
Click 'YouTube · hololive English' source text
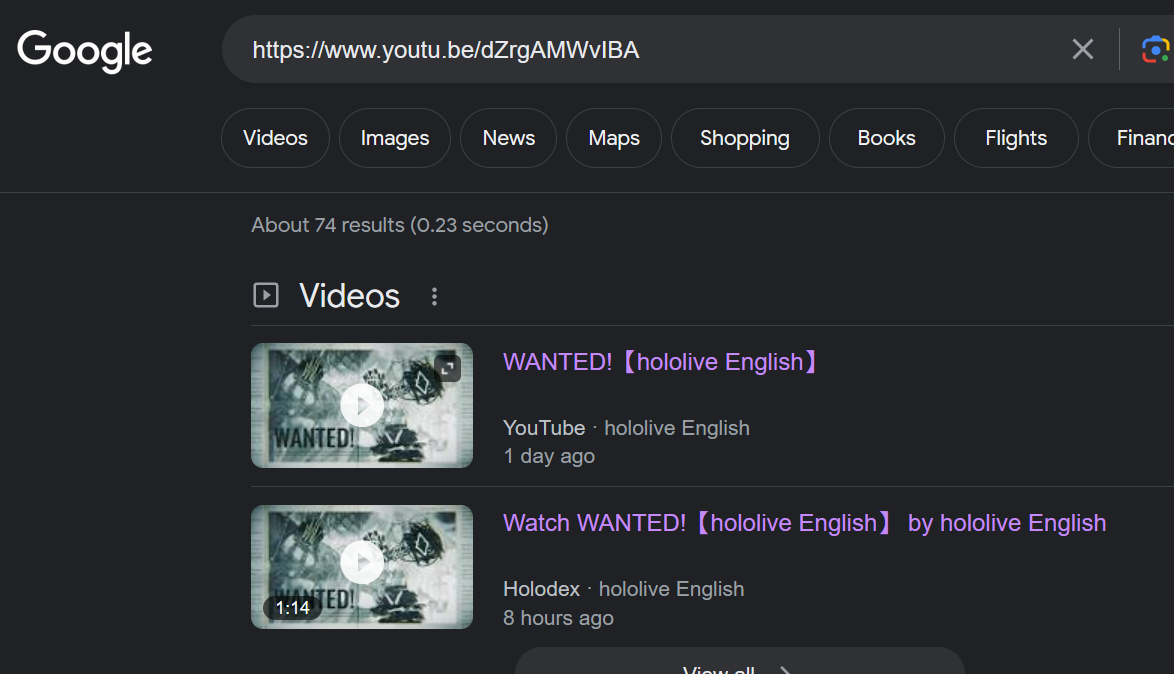[x=626, y=428]
